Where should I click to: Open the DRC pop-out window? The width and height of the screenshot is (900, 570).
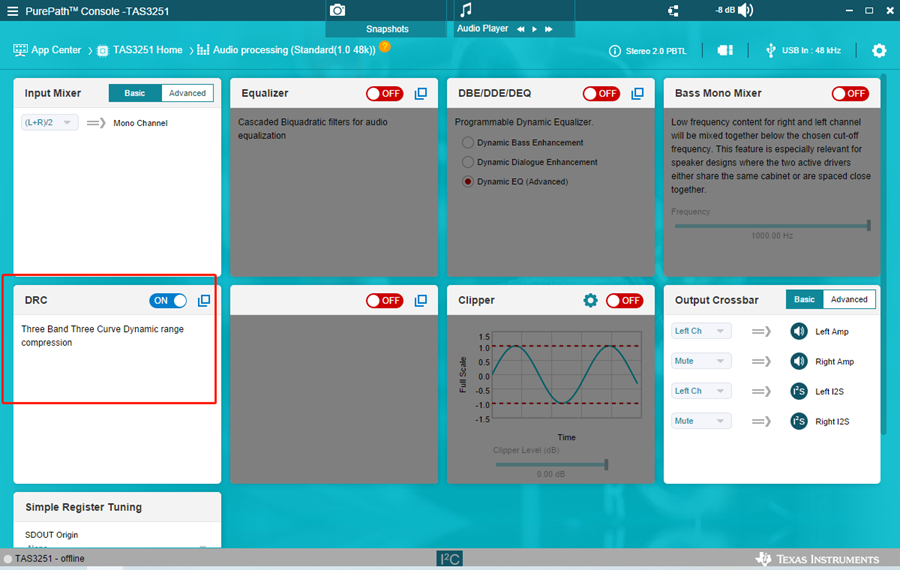click(204, 301)
